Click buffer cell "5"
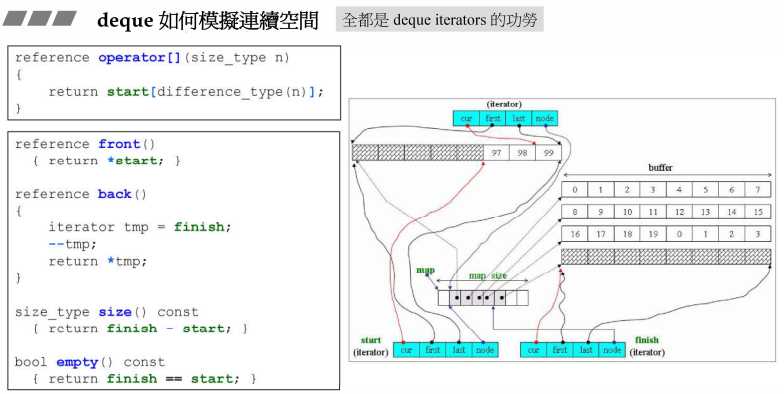Image resolution: width=784 pixels, height=394 pixels. point(706,190)
